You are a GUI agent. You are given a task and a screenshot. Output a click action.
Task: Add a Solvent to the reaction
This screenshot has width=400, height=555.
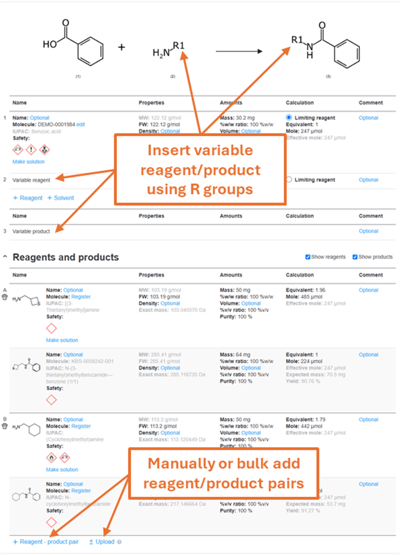pyautogui.click(x=61, y=198)
